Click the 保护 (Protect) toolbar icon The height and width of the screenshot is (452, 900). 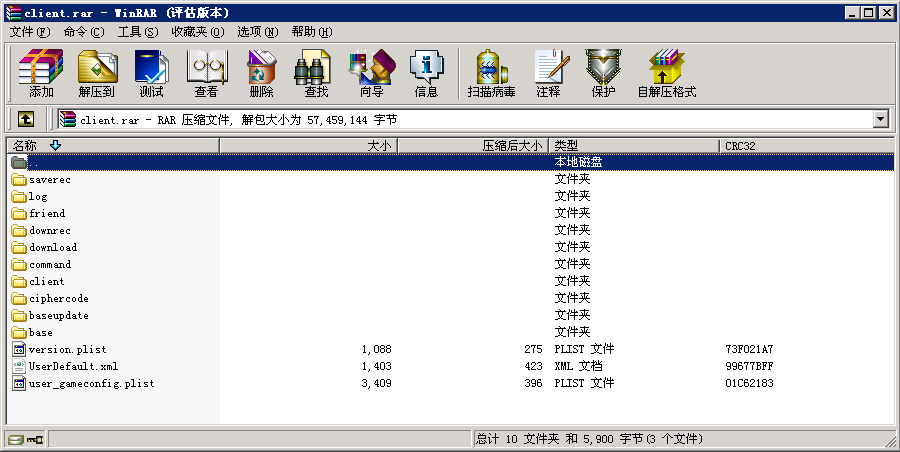[x=603, y=73]
